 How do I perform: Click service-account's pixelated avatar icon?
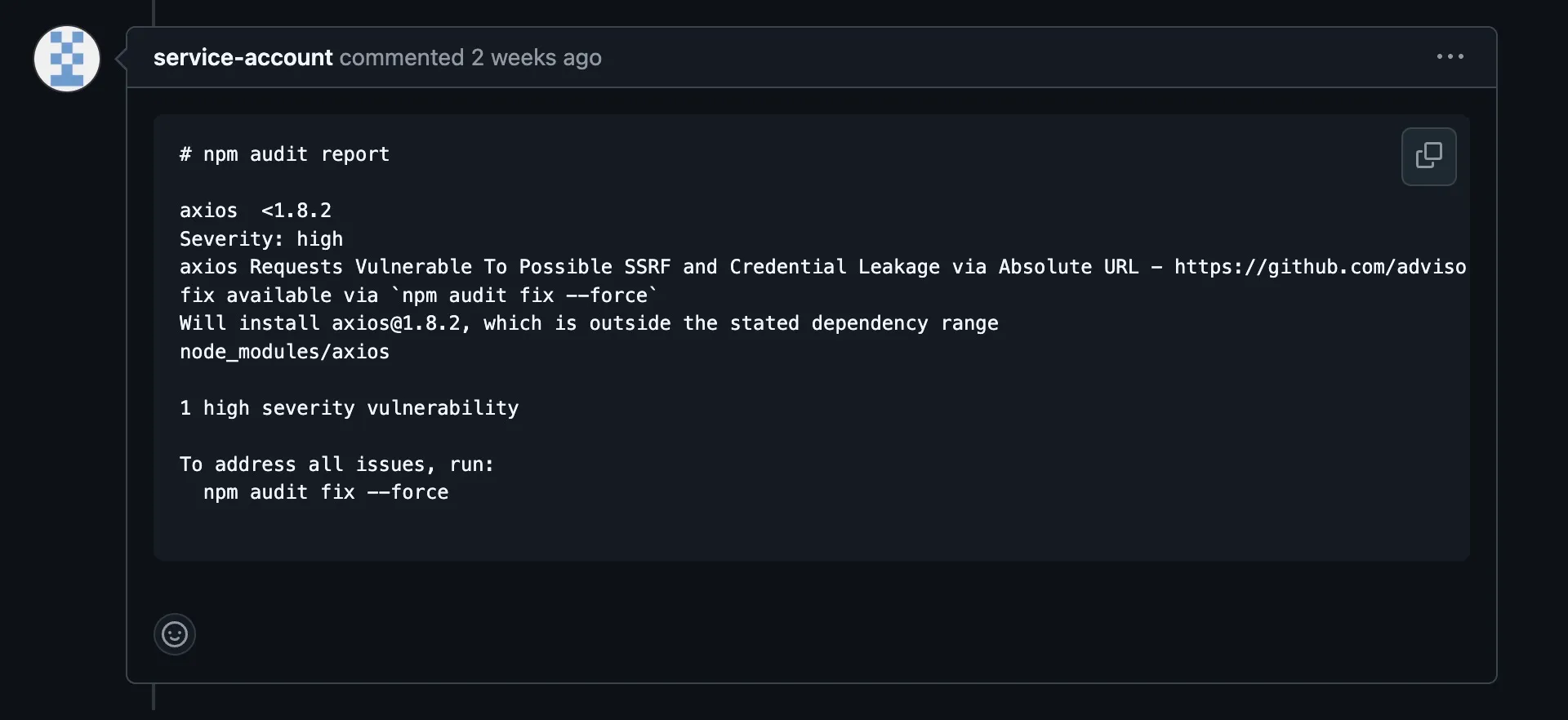(66, 58)
